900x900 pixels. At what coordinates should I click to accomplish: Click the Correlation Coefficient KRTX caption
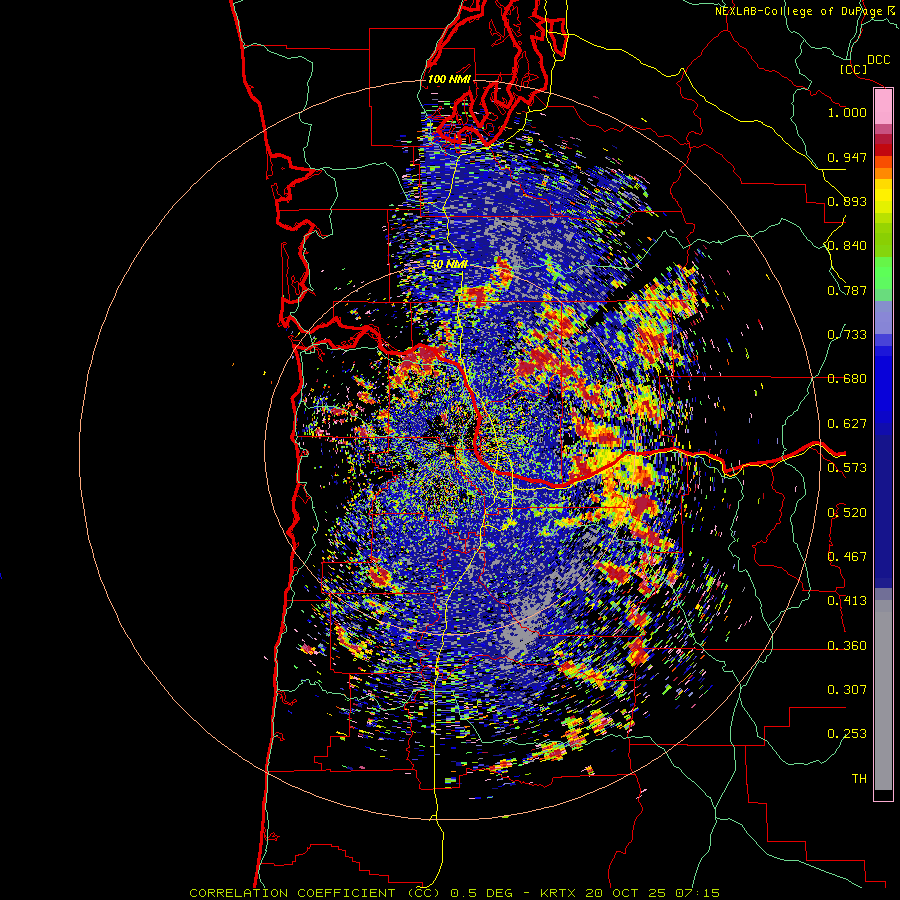[455, 893]
